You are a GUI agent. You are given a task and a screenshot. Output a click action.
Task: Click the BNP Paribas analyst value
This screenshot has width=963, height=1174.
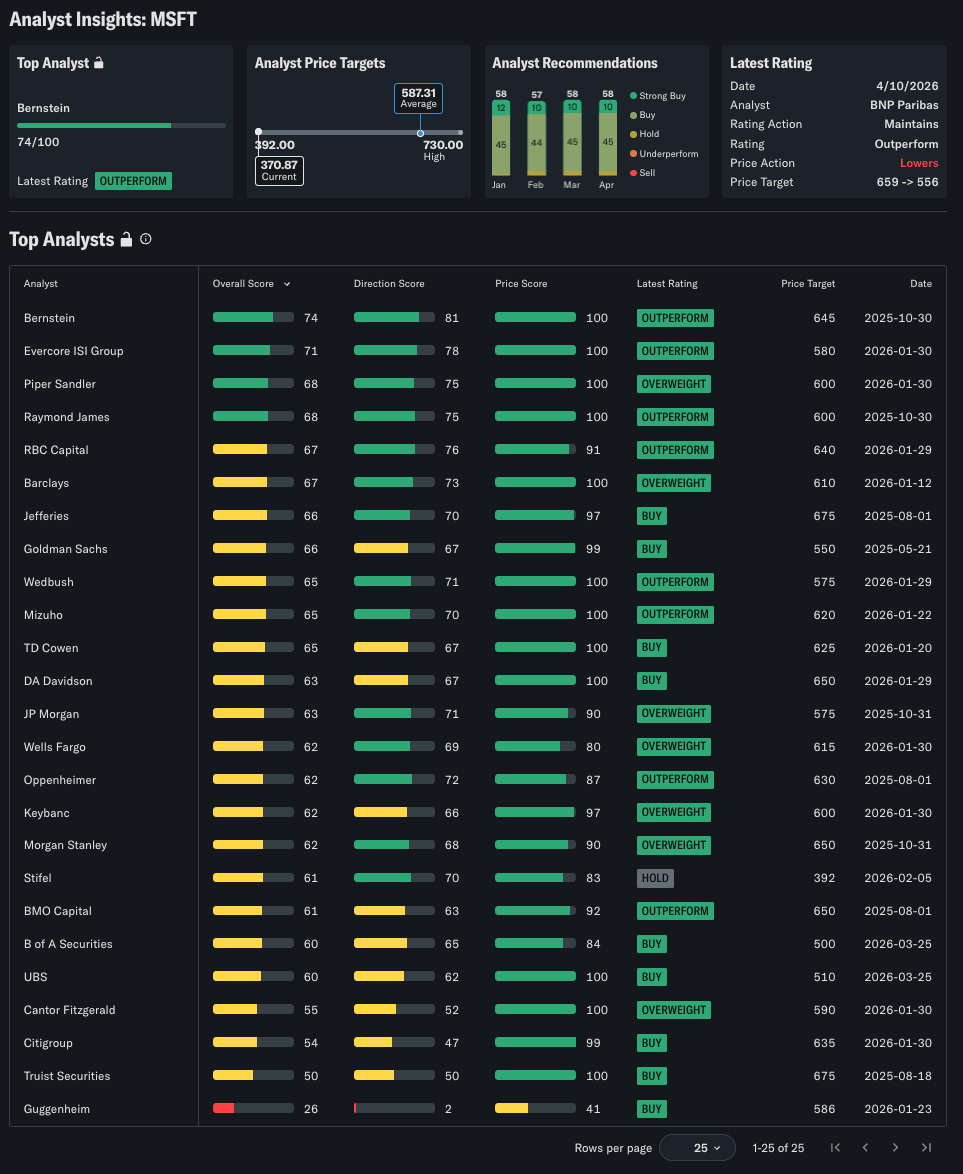(x=904, y=106)
